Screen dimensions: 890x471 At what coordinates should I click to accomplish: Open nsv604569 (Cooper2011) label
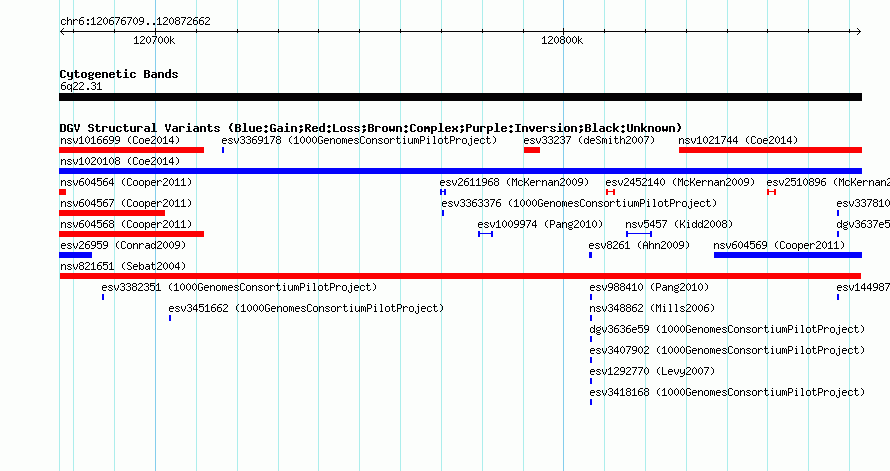[x=779, y=245]
